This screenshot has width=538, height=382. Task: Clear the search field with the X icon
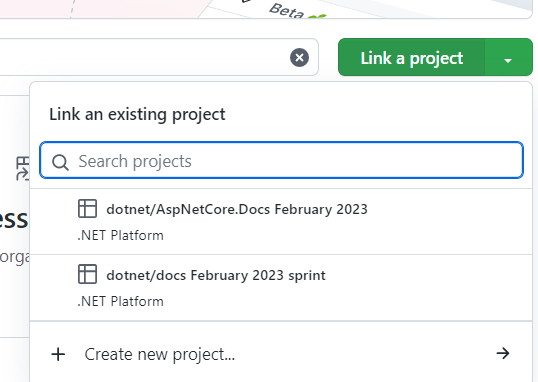pyautogui.click(x=299, y=57)
